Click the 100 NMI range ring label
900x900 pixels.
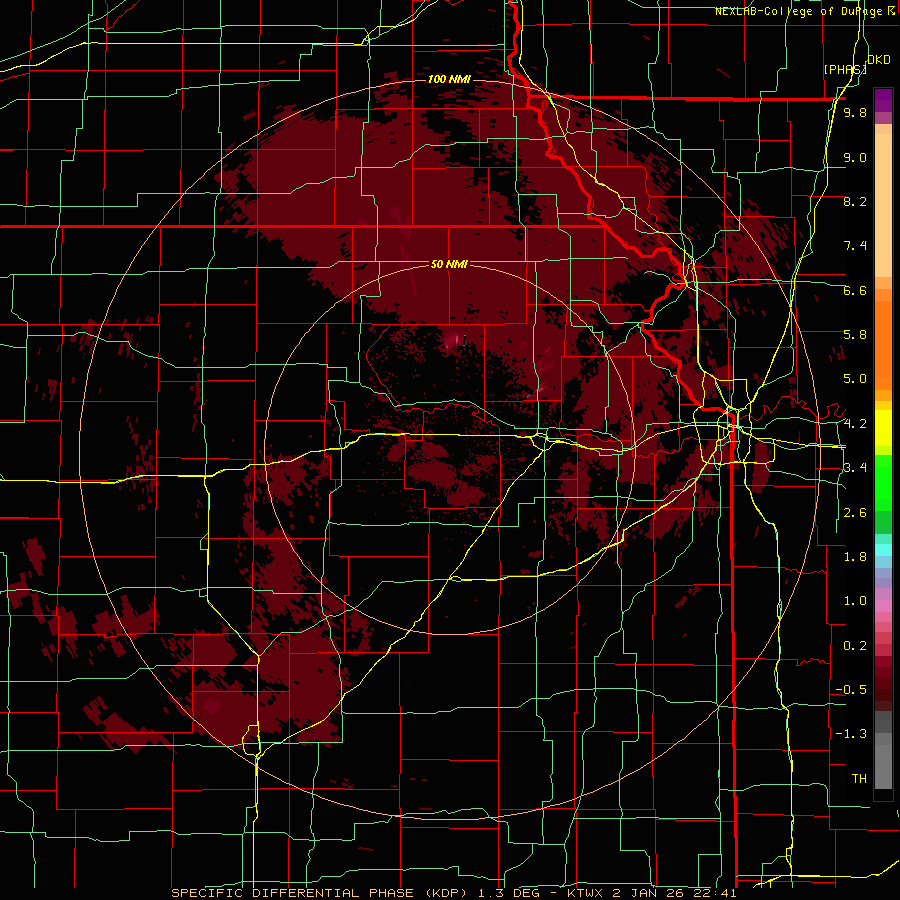pos(449,79)
